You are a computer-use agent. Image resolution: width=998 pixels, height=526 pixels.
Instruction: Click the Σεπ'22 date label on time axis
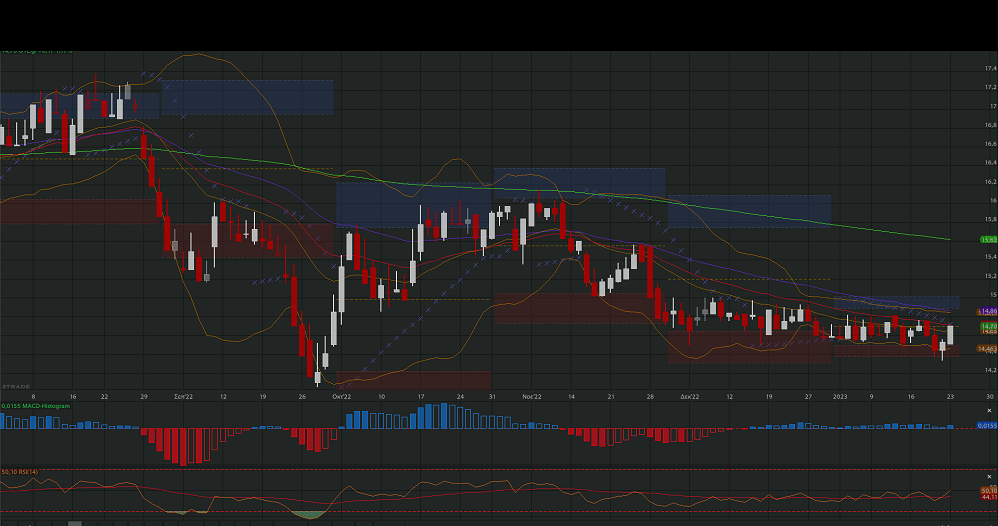pyautogui.click(x=183, y=397)
